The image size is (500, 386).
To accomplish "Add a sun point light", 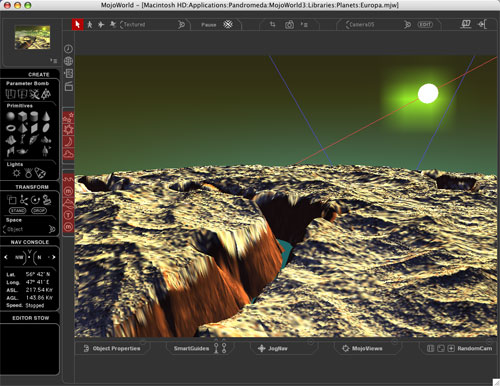I will click(x=16, y=173).
